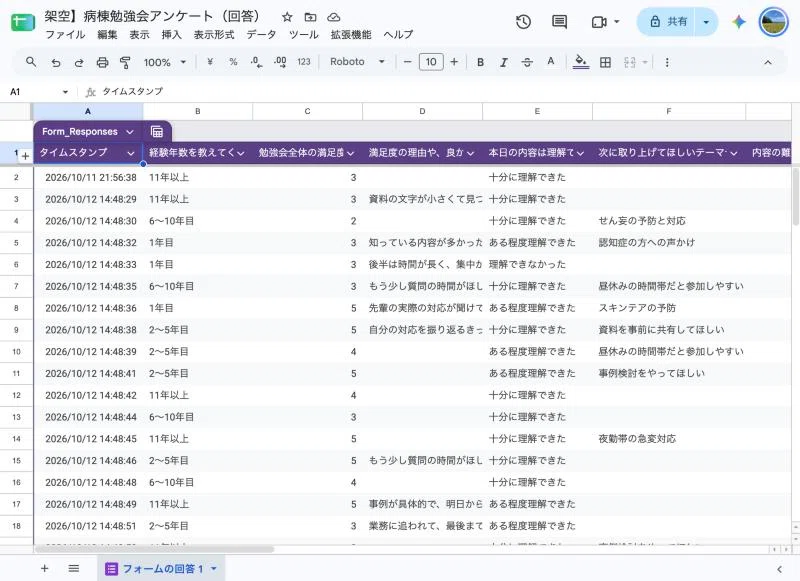Click the Gemini sparkle icon

click(x=738, y=22)
